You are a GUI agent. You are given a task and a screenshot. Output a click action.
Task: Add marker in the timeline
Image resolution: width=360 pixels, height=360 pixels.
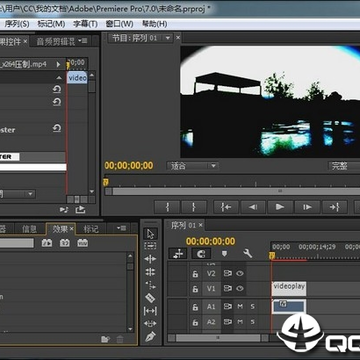pyautogui.click(x=224, y=254)
